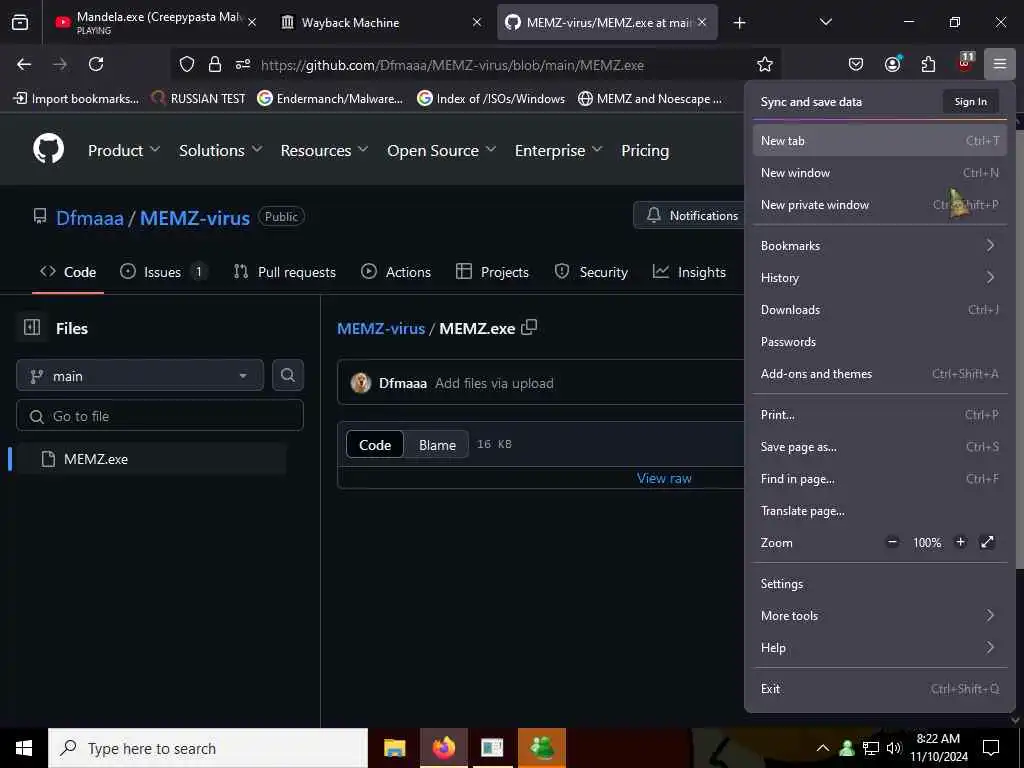The height and width of the screenshot is (768, 1024).
Task: Open the History submenu
Action: (x=879, y=278)
